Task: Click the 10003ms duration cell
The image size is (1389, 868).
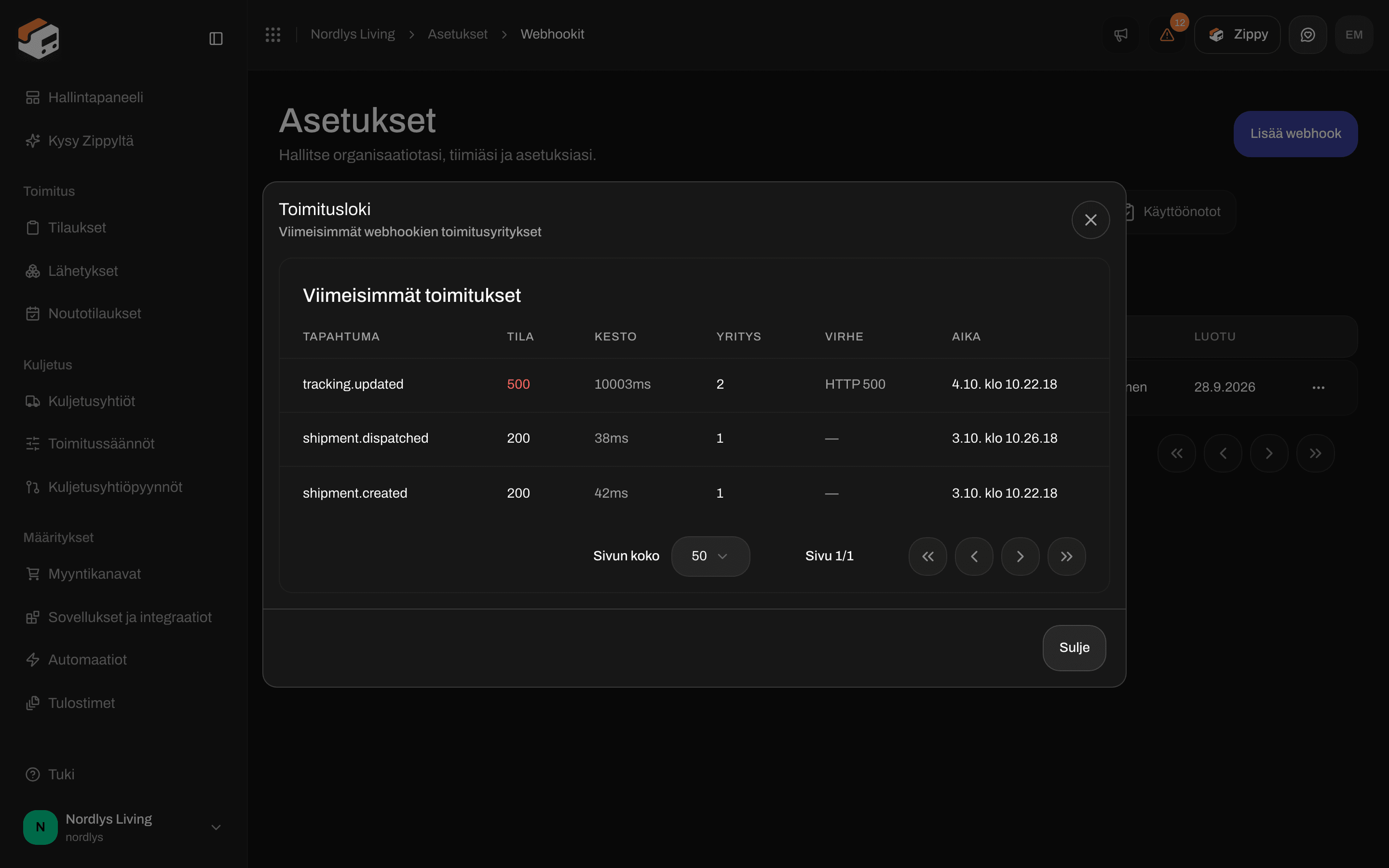Action: [x=622, y=384]
